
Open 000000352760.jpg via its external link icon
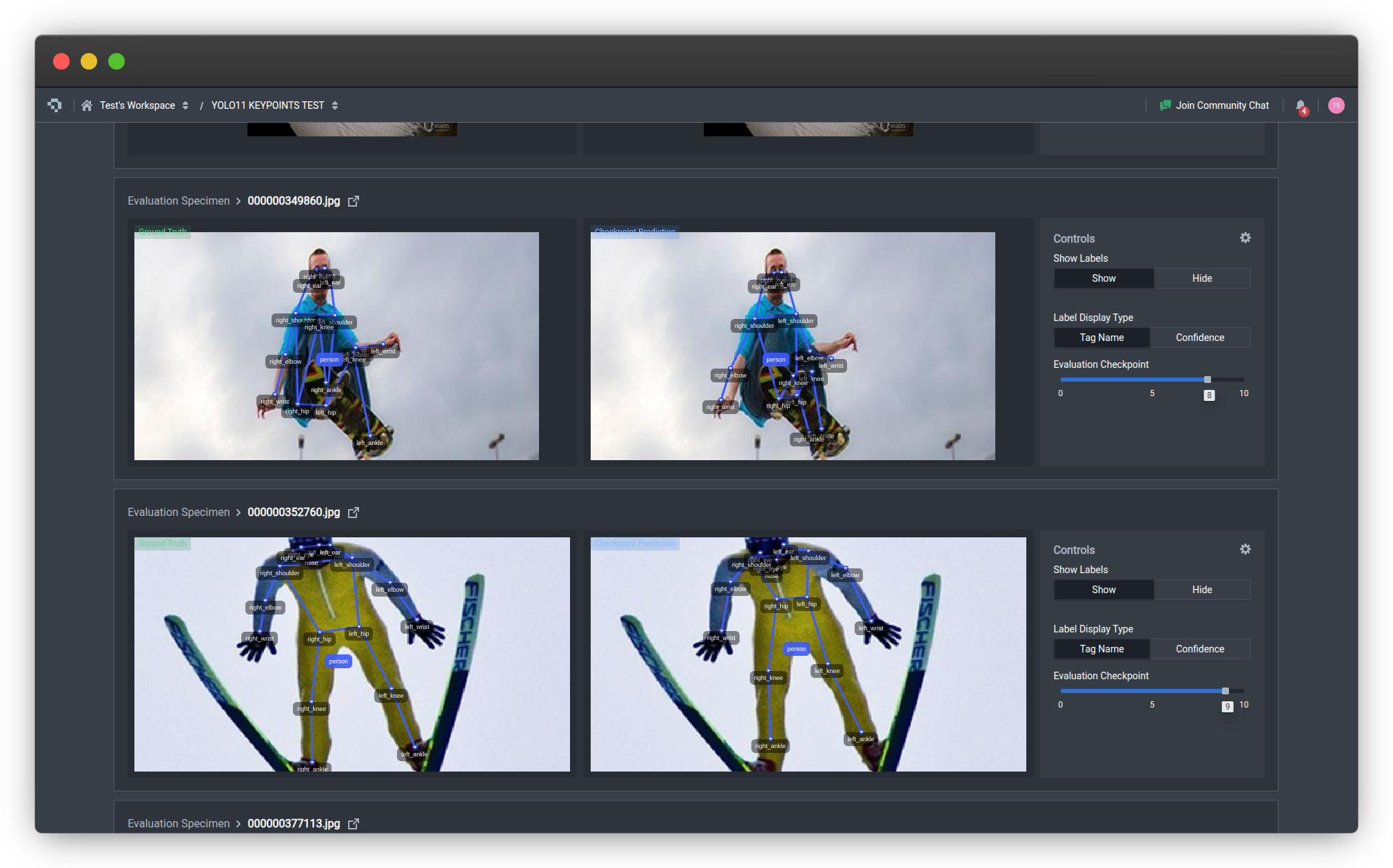pos(354,512)
